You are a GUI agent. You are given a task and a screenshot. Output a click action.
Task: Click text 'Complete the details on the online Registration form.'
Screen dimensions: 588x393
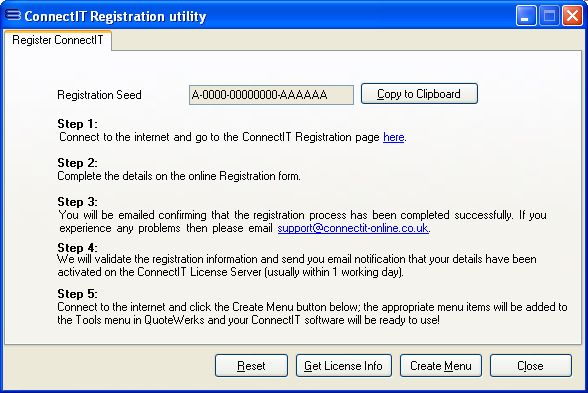179,176
